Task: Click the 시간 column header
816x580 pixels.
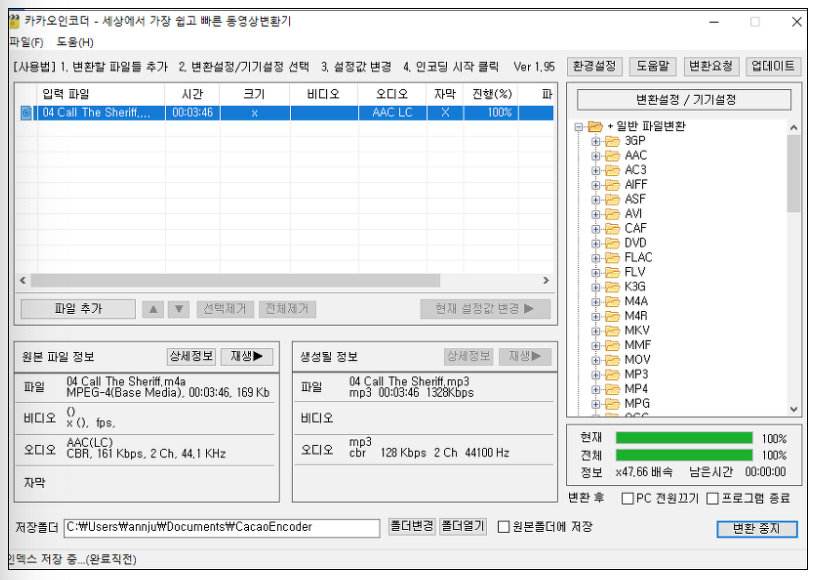Action: (192, 94)
